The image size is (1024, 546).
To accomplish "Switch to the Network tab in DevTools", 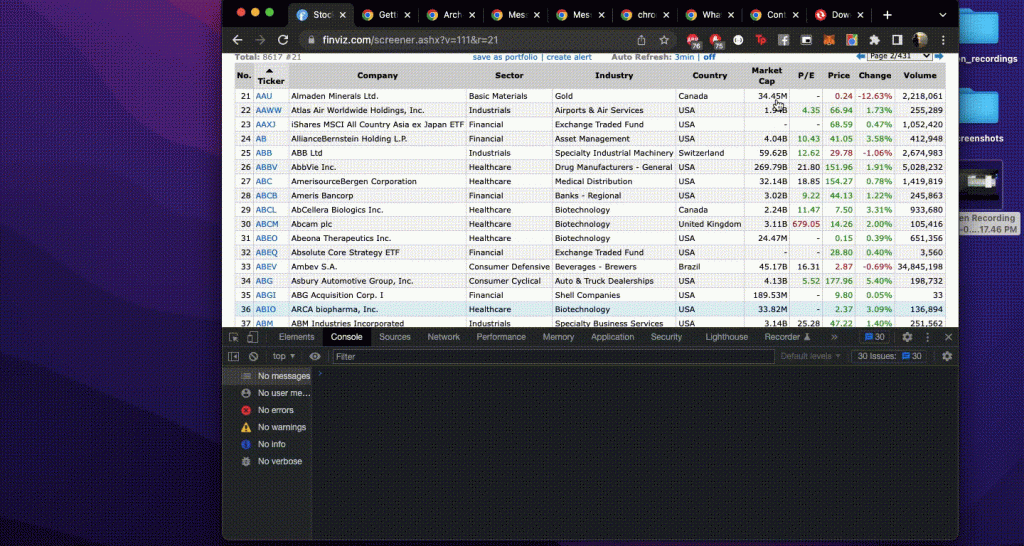I will (x=443, y=337).
